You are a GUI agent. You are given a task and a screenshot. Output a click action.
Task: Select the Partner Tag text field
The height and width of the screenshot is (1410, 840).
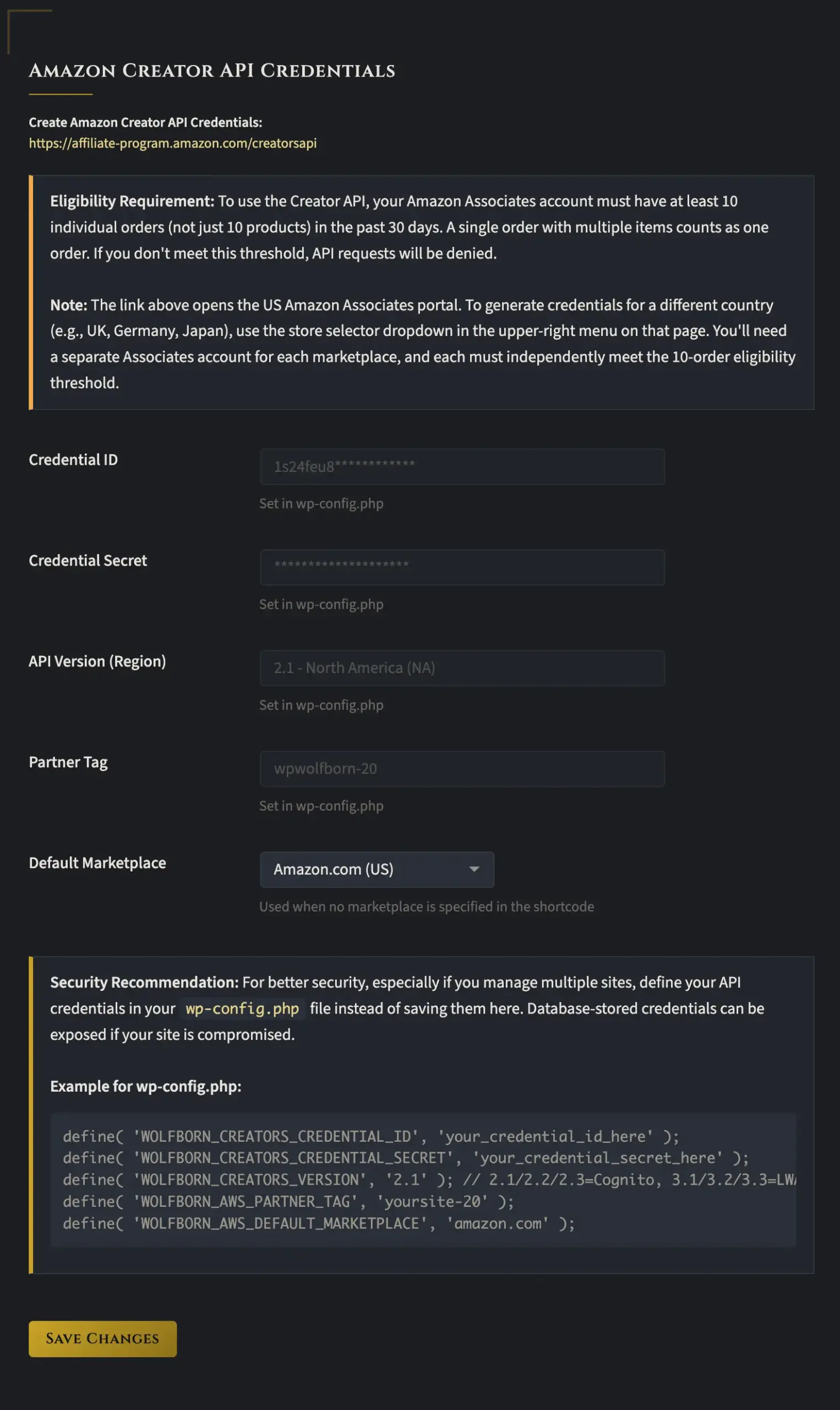coord(462,769)
